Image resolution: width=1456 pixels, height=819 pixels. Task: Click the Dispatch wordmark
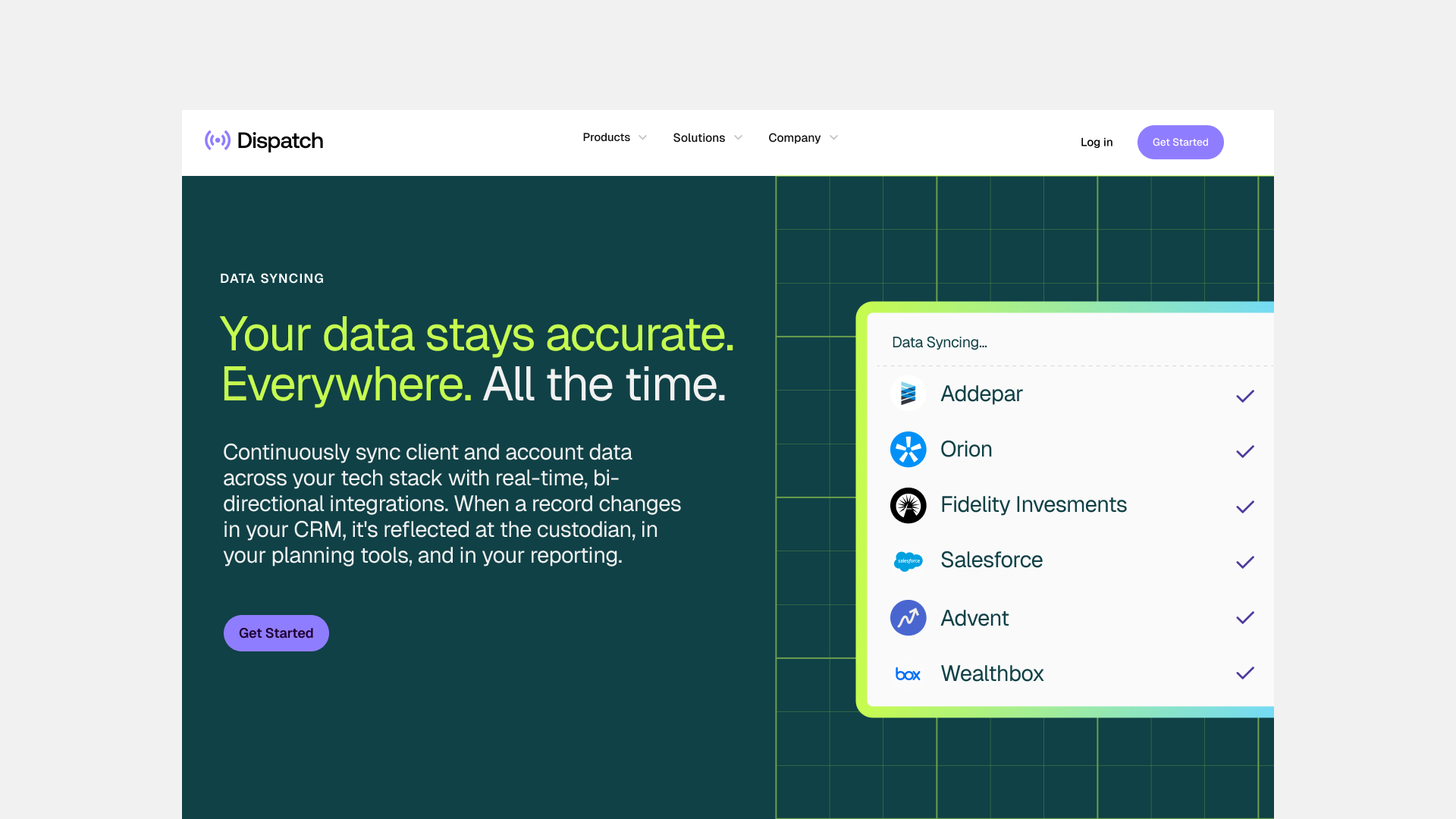pos(281,141)
